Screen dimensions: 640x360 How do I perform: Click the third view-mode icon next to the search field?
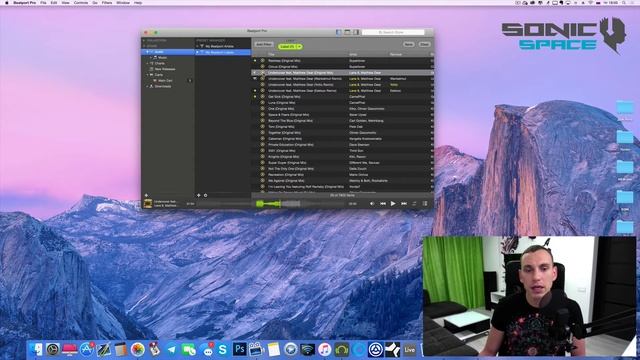356,32
